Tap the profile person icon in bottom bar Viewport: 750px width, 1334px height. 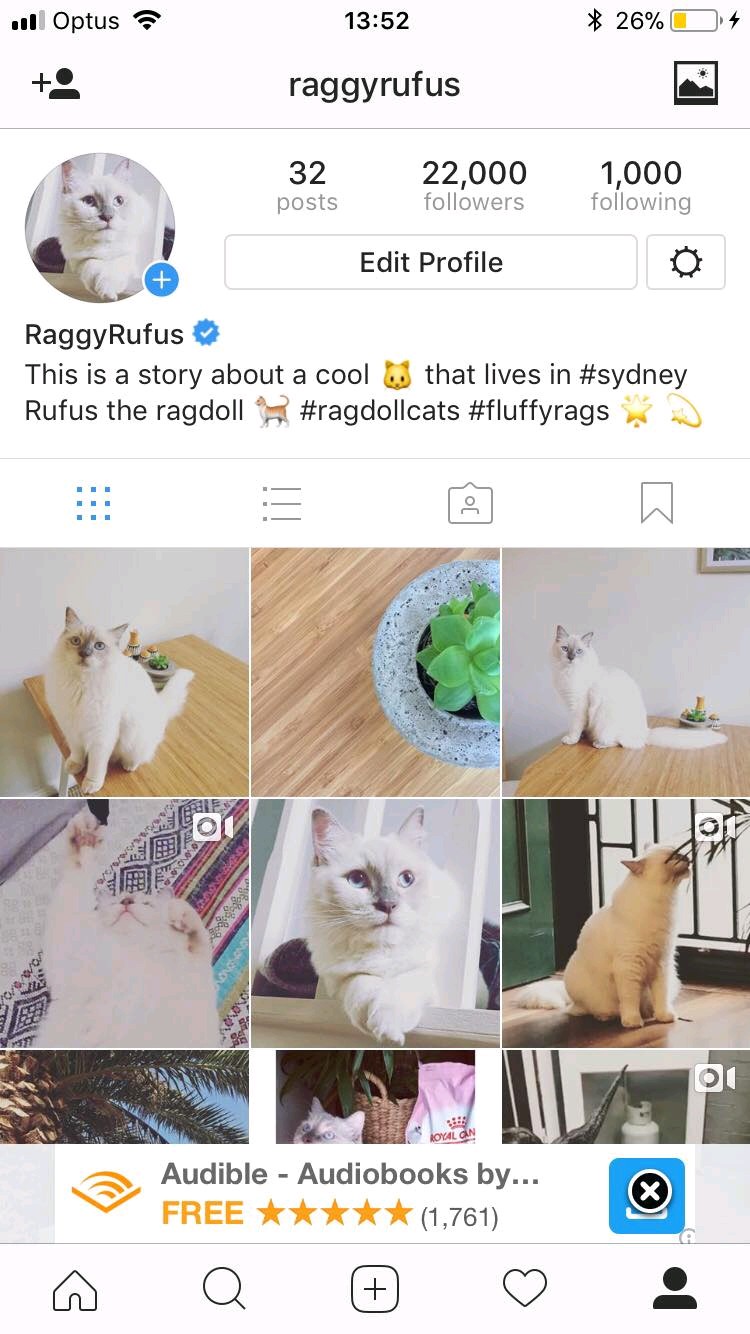675,1289
